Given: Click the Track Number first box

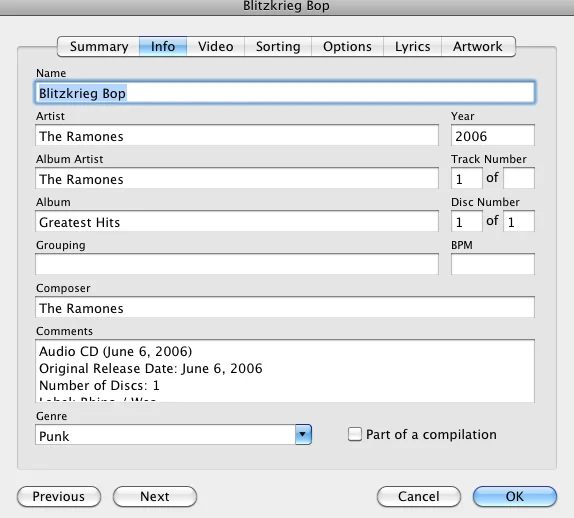Looking at the screenshot, I should click(467, 178).
